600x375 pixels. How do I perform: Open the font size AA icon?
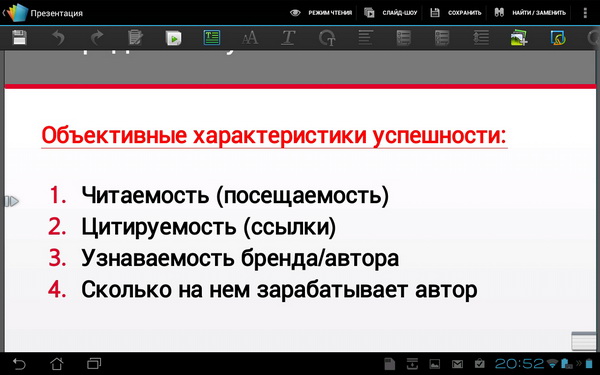250,38
